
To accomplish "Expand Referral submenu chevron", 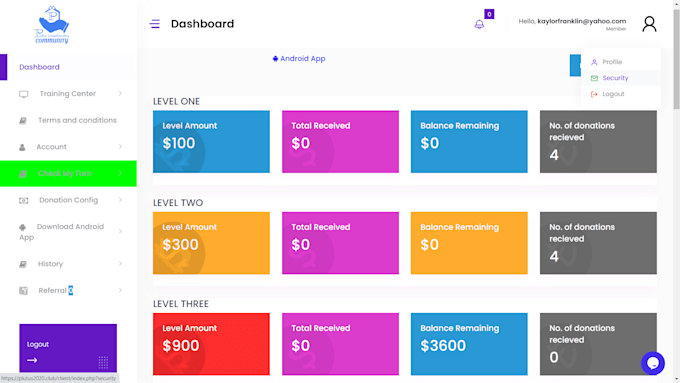I will [x=120, y=290].
